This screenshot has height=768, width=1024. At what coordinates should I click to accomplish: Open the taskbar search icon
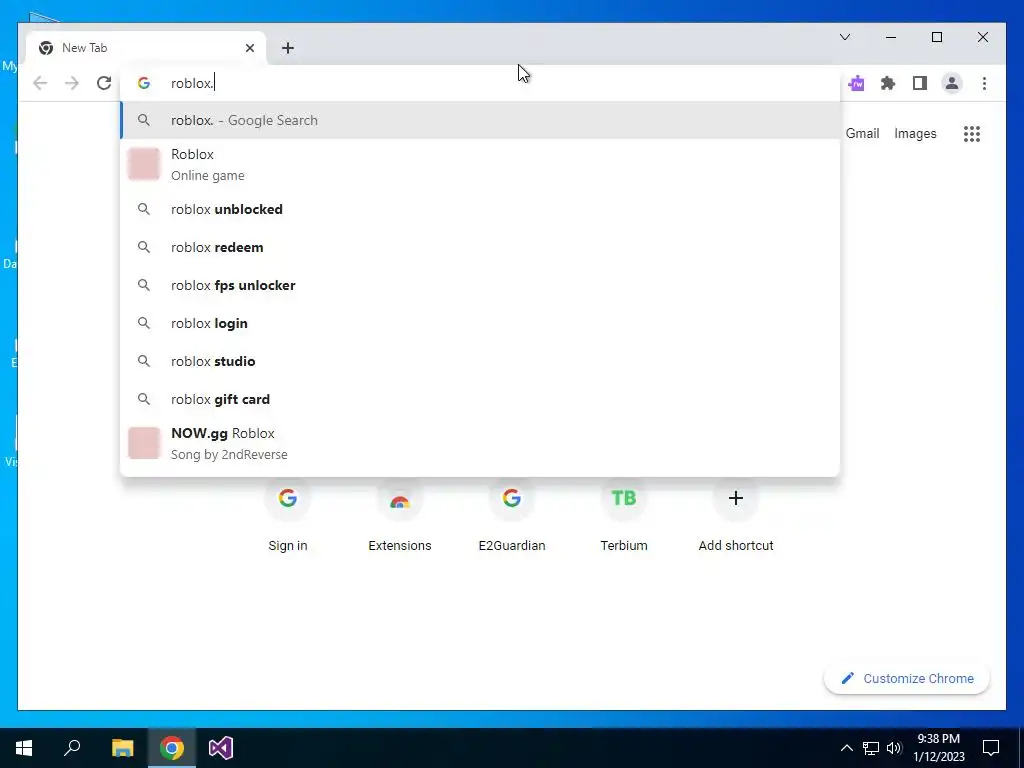[72, 748]
